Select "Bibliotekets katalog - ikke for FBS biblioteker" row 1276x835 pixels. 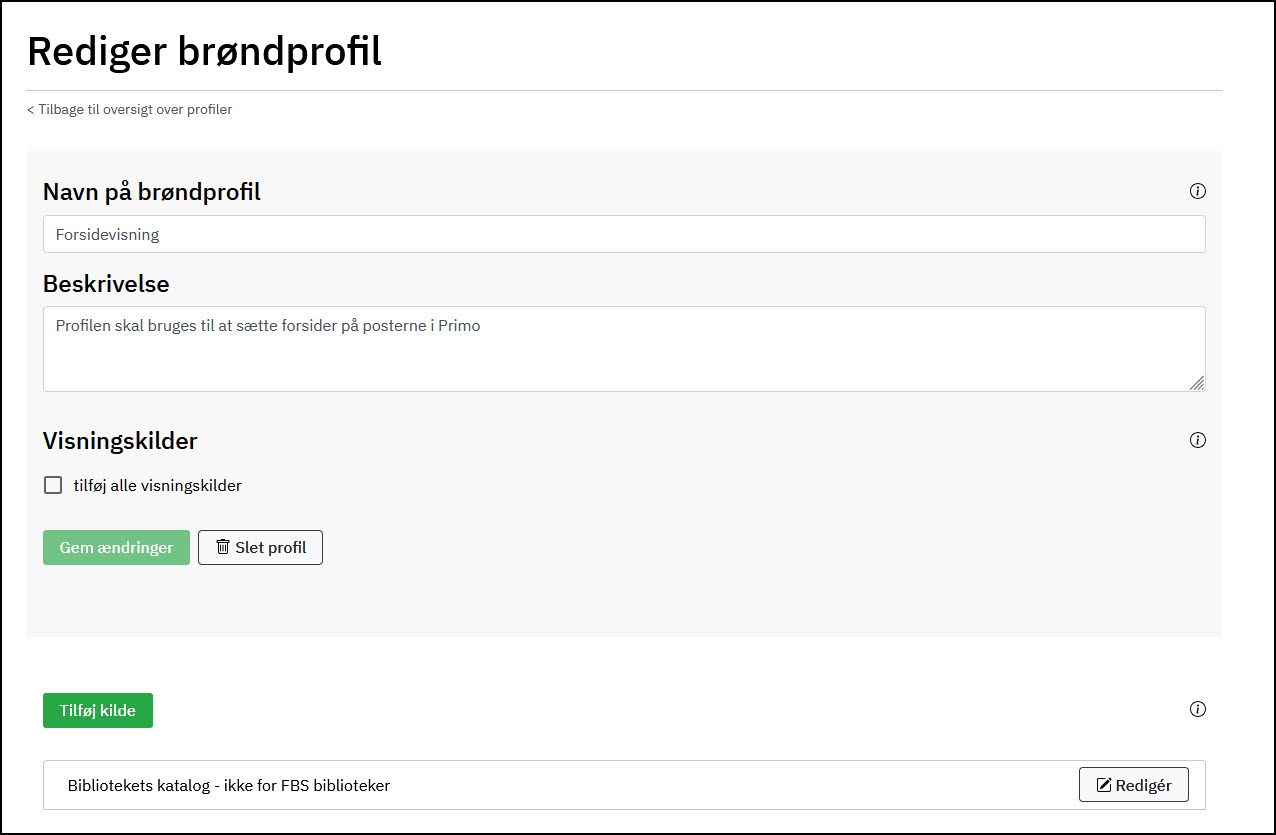click(229, 785)
